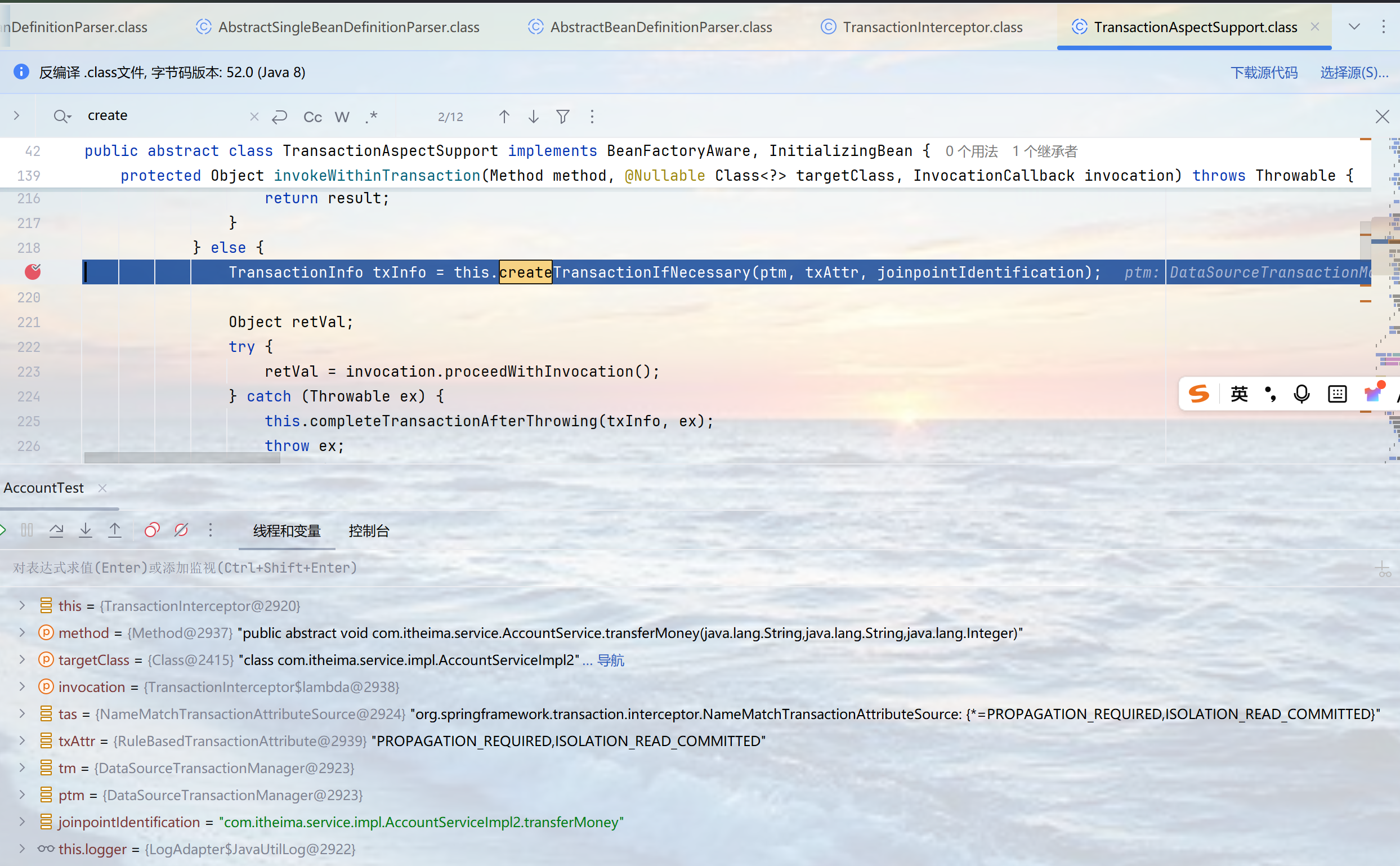The width and height of the screenshot is (1400, 866).
Task: Open the search filter funnel icon
Action: coord(563,117)
